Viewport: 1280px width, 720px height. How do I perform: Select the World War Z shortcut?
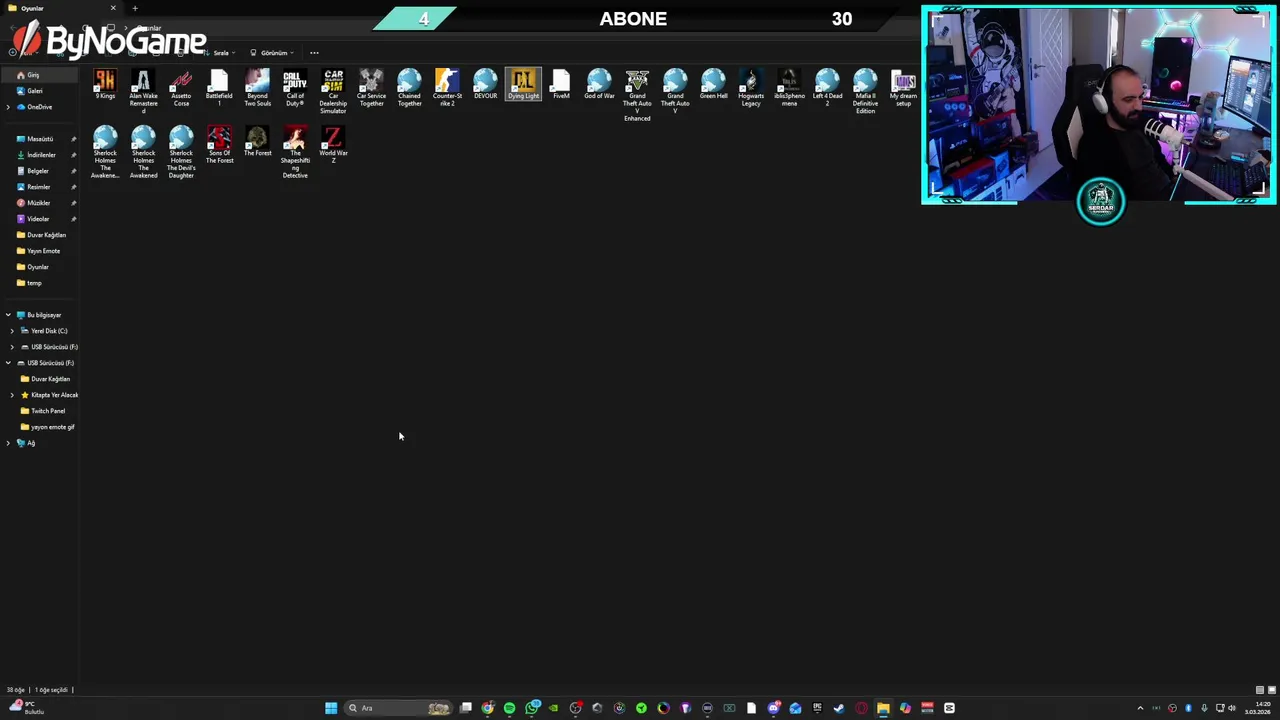tap(333, 145)
